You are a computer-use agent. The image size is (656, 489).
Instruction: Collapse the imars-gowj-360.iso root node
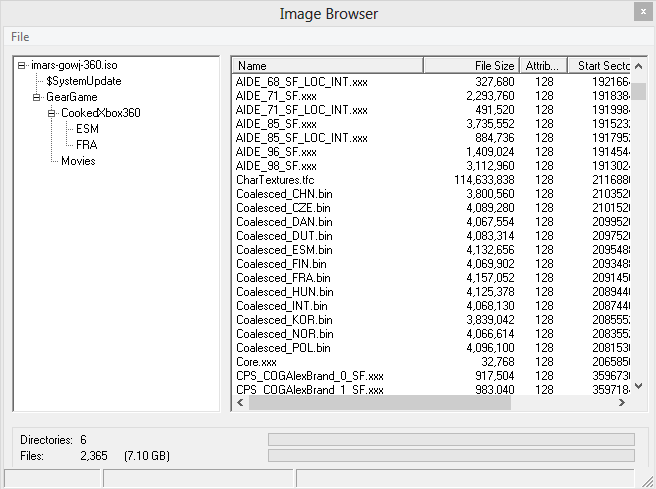pyautogui.click(x=22, y=65)
